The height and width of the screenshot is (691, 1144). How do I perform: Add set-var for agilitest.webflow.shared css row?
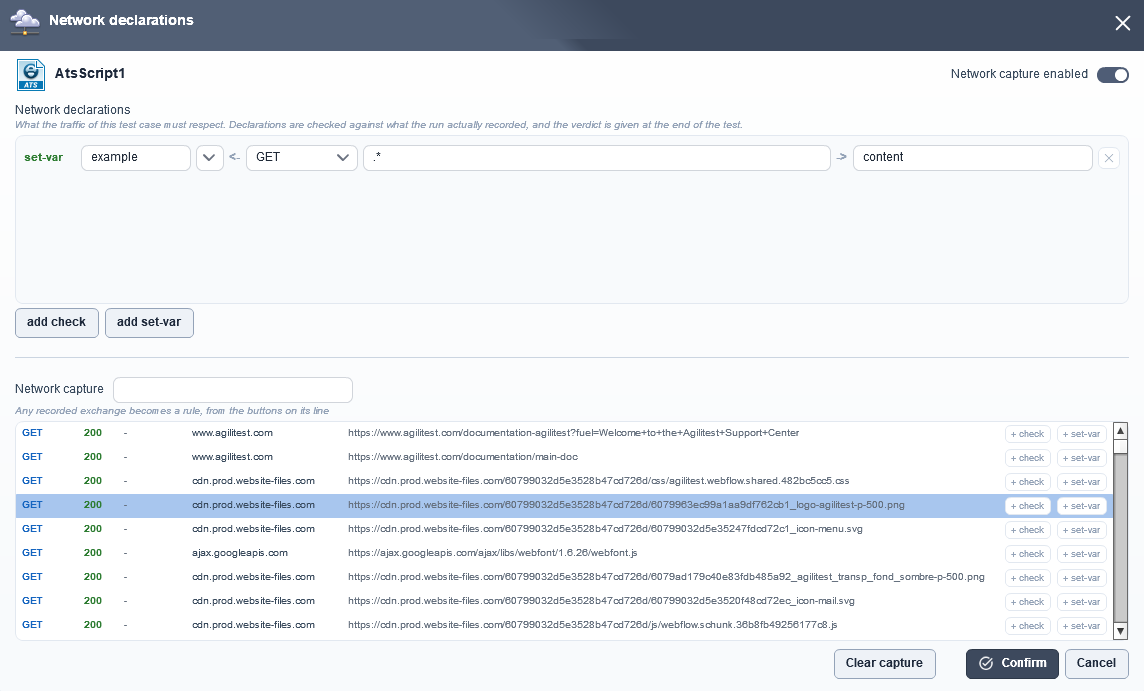tap(1081, 482)
